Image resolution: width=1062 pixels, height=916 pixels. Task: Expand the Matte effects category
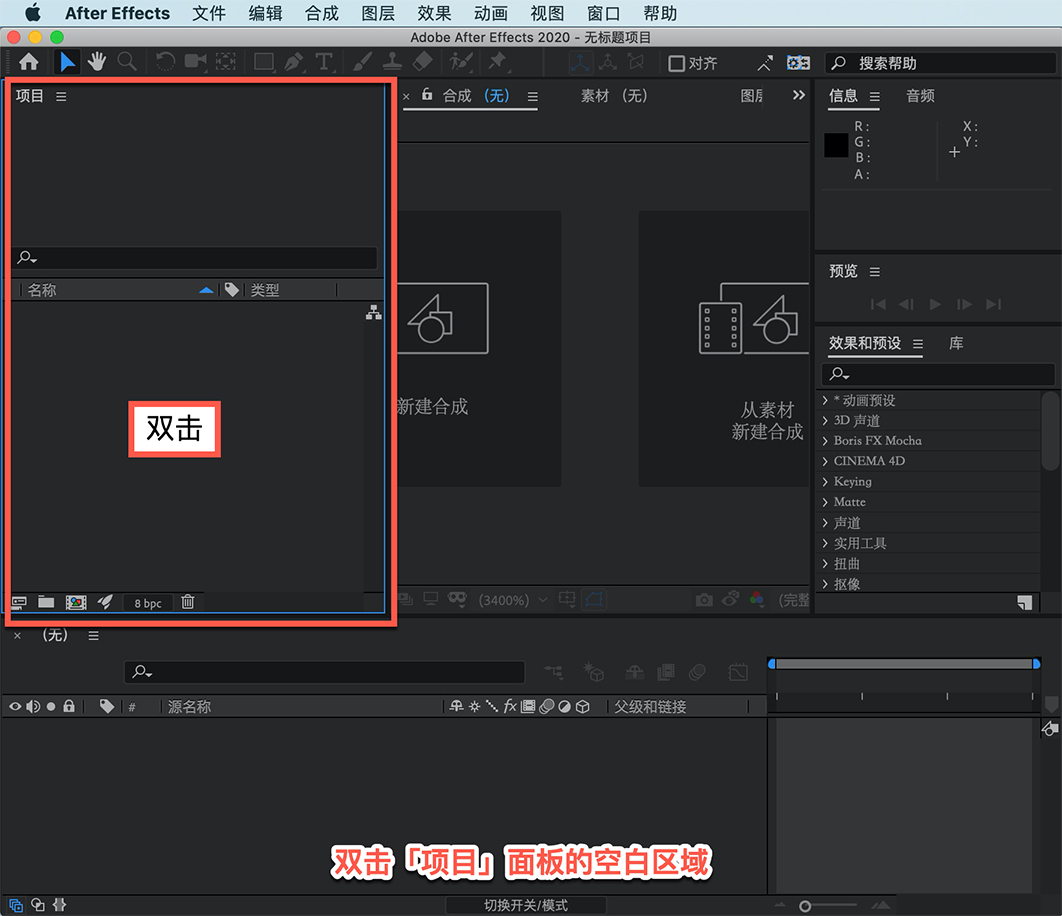(825, 502)
